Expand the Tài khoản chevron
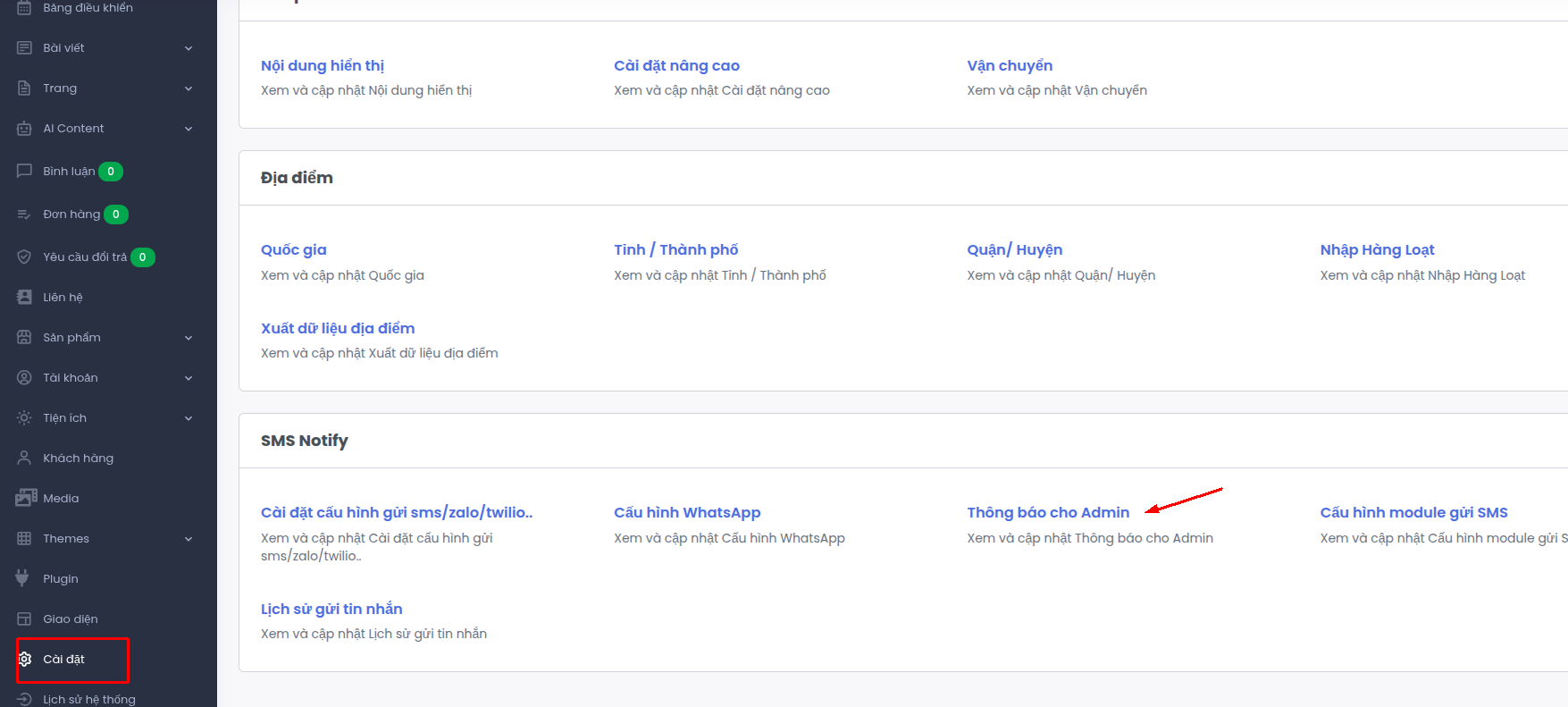The height and width of the screenshot is (707, 1568). 189,378
